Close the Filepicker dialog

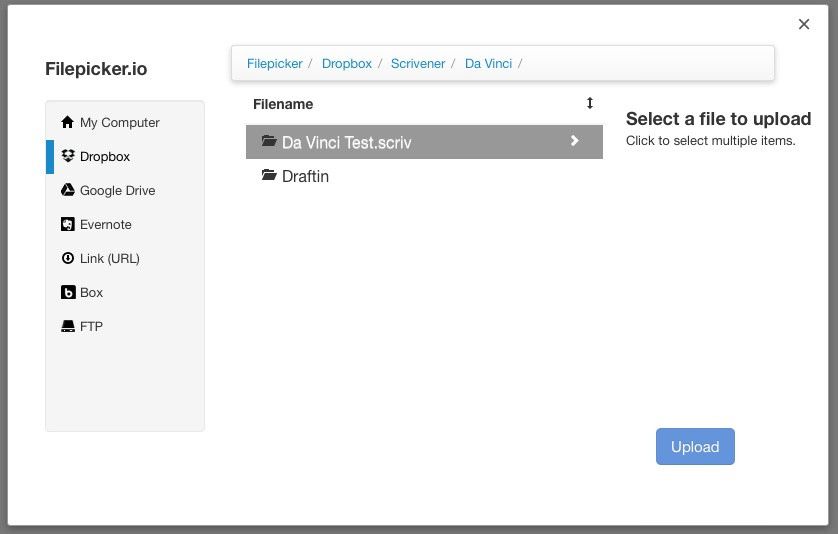803,24
